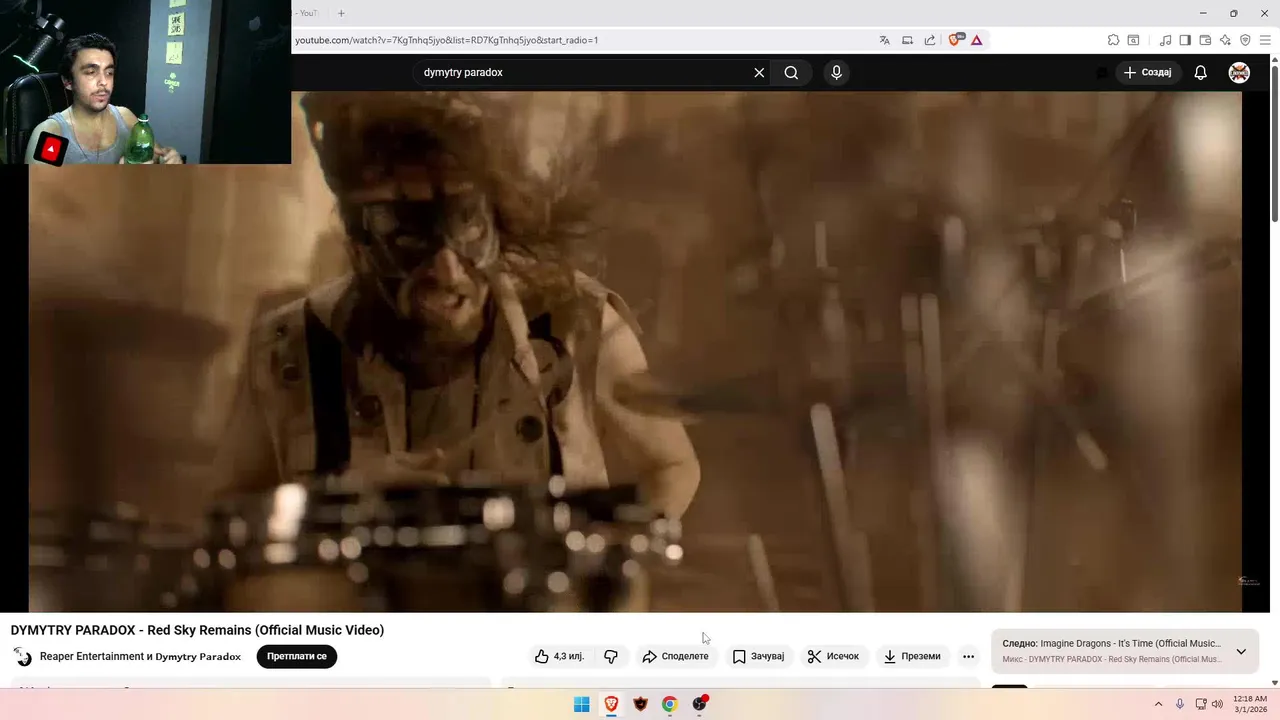1280x720 pixels.
Task: Toggle the browser sidebar panel icon
Action: click(1185, 40)
